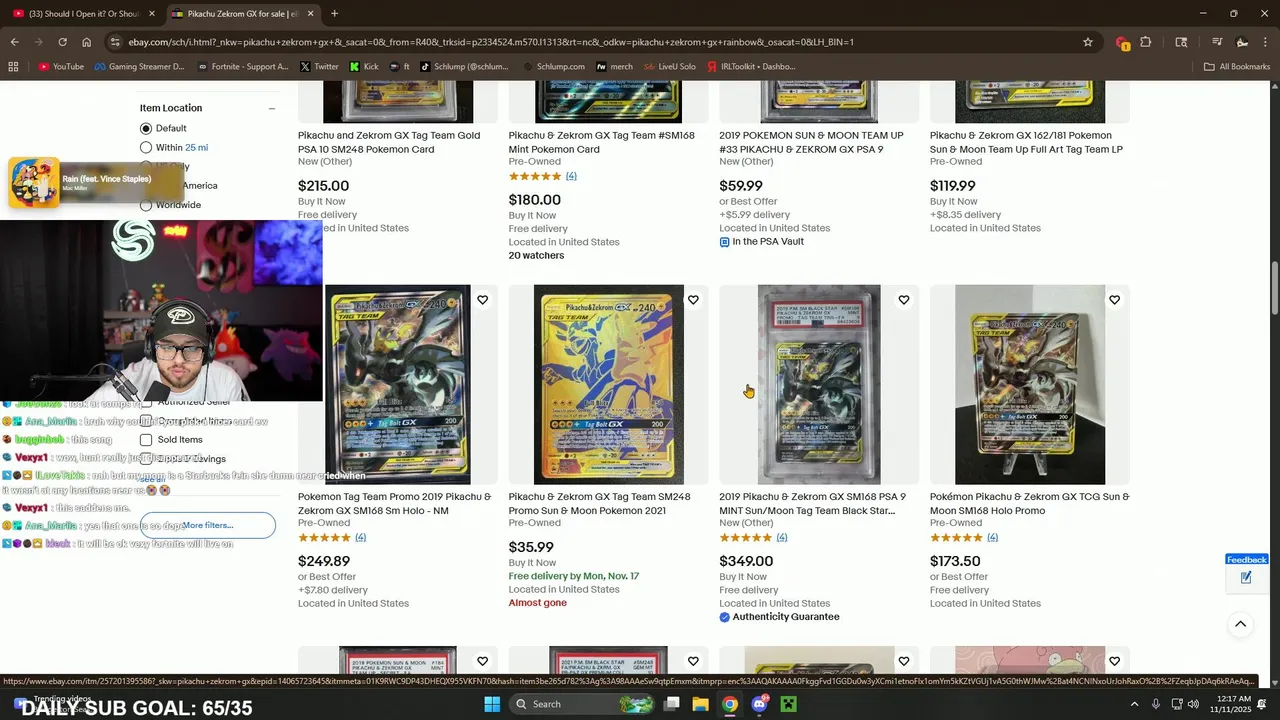The height and width of the screenshot is (720, 1280).
Task: Open rating count under the $180.00 listing
Action: coord(571,176)
